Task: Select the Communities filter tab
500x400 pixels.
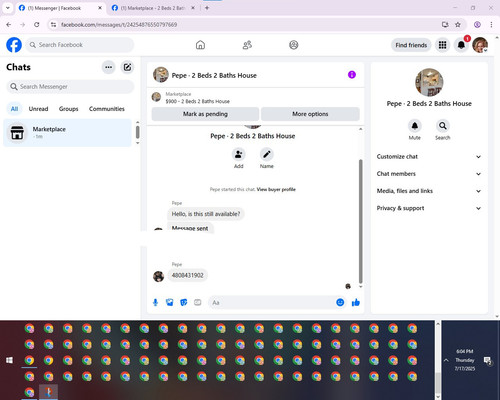Action: tap(107, 109)
